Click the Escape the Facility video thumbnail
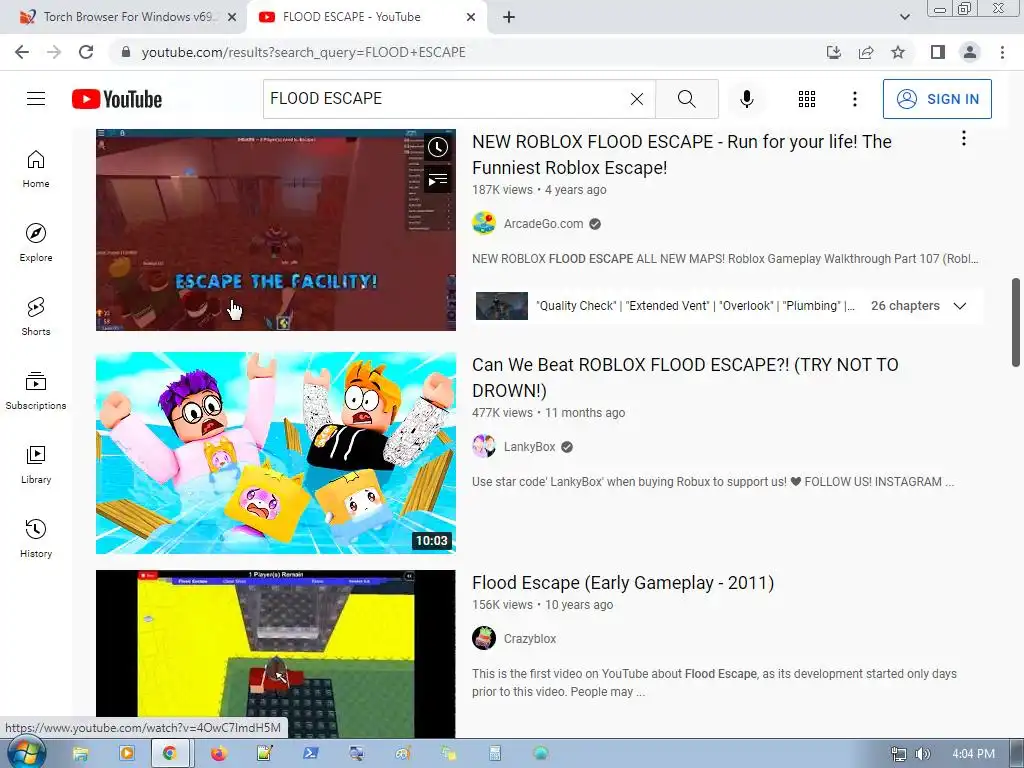 pos(276,230)
